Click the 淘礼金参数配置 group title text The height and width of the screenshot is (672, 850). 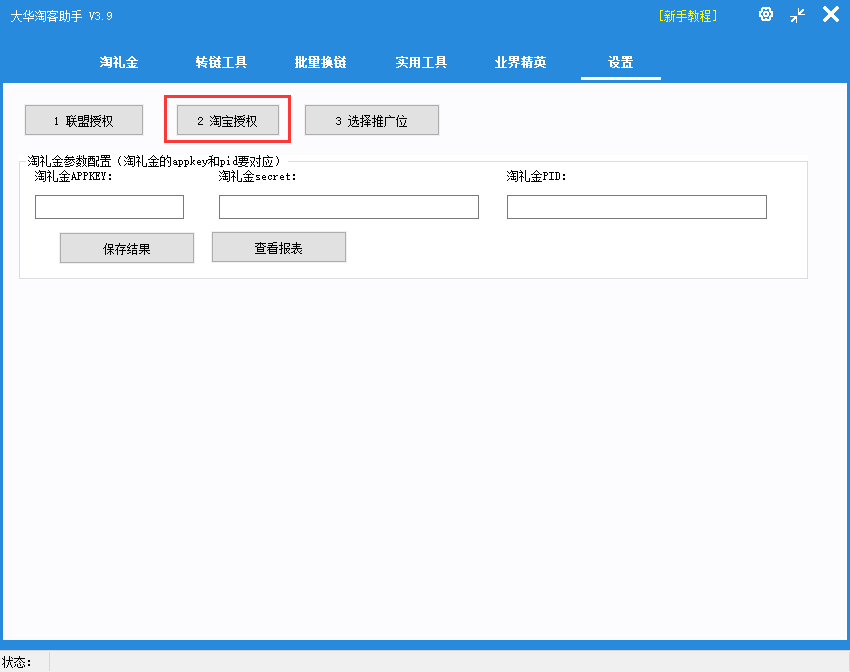(154, 161)
